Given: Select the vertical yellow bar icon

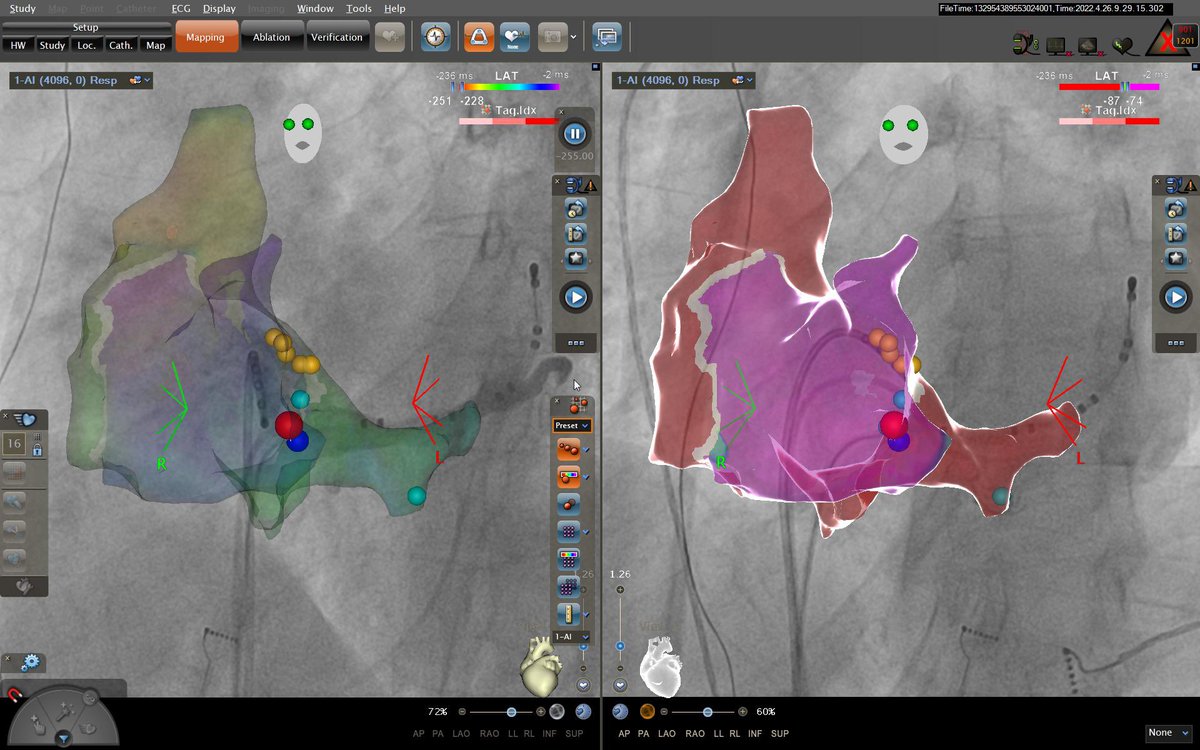Looking at the screenshot, I should 567,613.
